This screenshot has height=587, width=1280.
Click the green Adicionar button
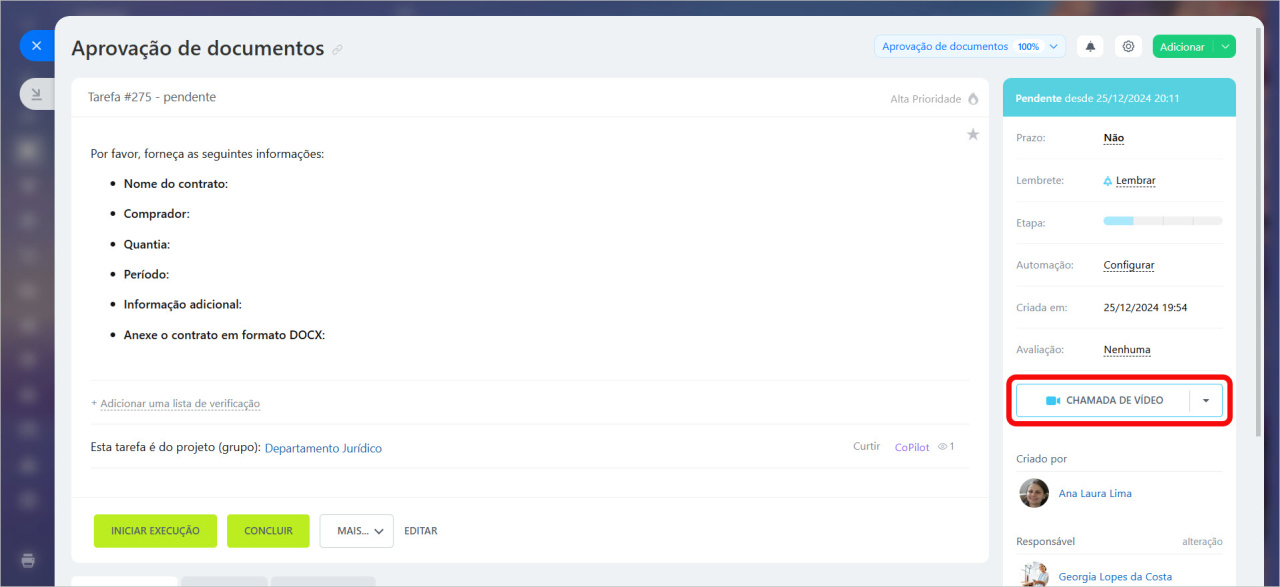[x=1183, y=46]
